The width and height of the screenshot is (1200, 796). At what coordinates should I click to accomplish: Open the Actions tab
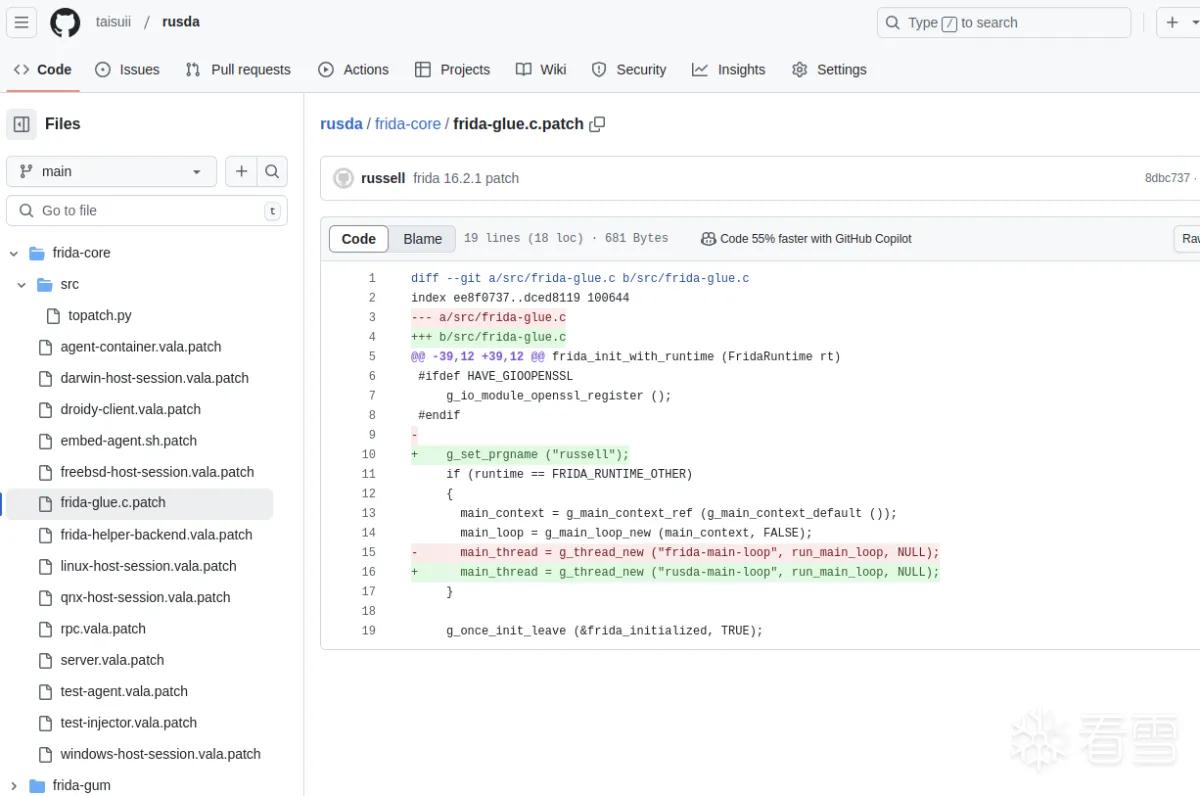coord(353,69)
